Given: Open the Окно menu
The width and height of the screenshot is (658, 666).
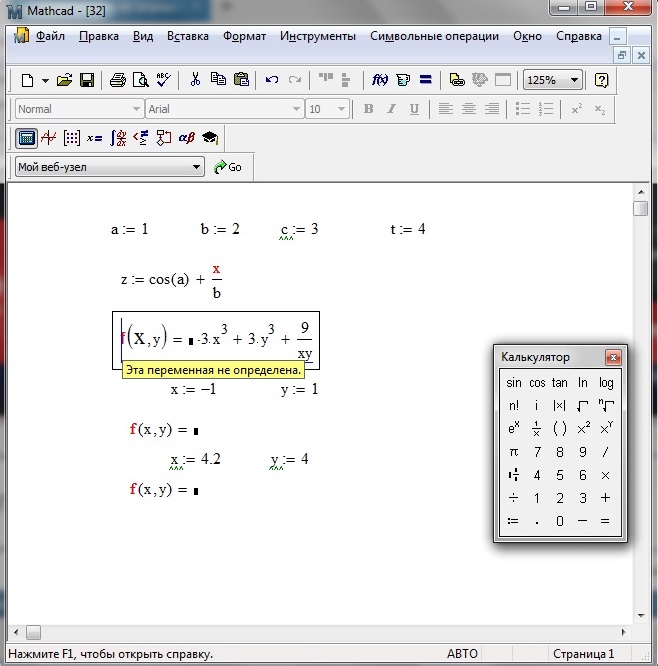Looking at the screenshot, I should tap(527, 37).
